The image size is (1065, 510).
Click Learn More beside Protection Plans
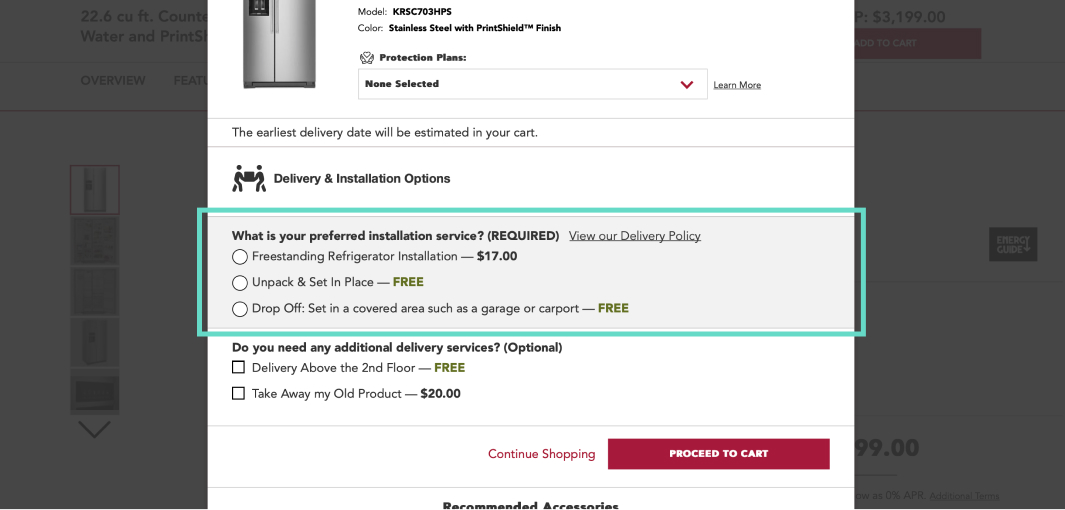click(x=737, y=85)
